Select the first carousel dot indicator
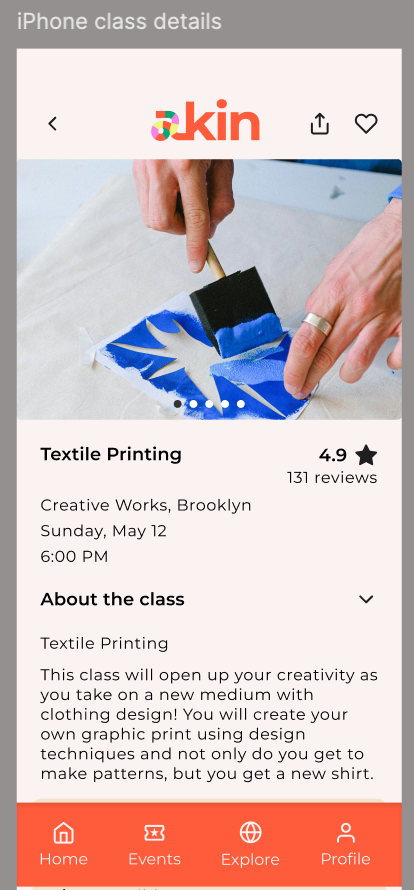The height and width of the screenshot is (890, 414). coord(178,404)
